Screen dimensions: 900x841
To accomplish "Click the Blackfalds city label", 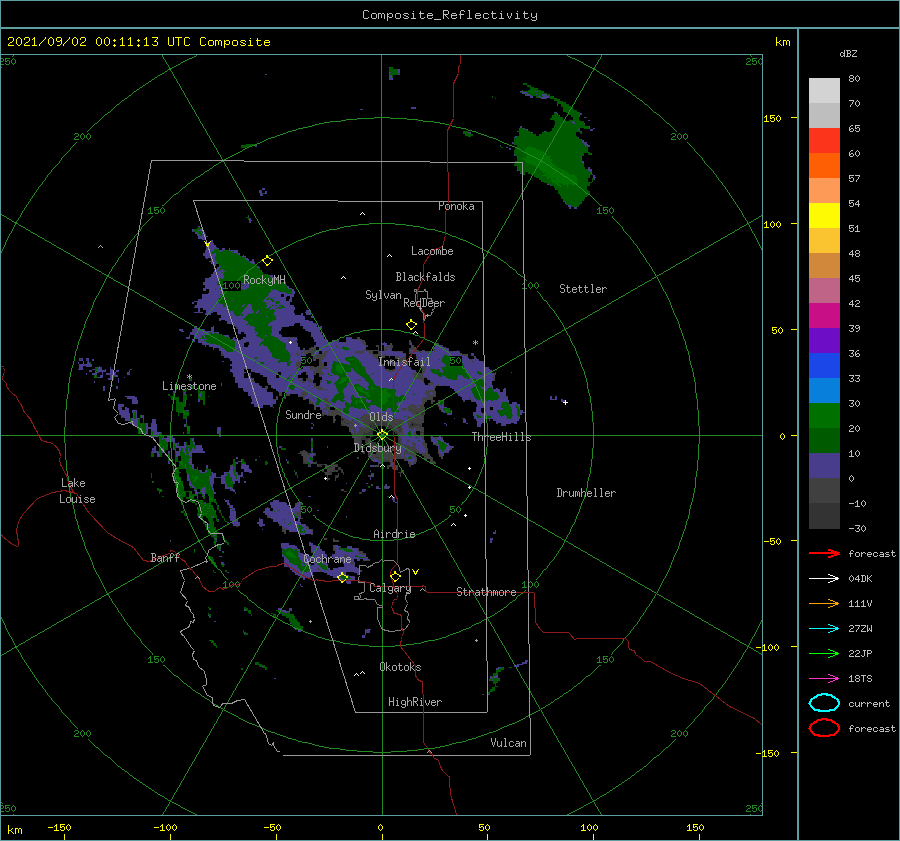I will (x=425, y=277).
